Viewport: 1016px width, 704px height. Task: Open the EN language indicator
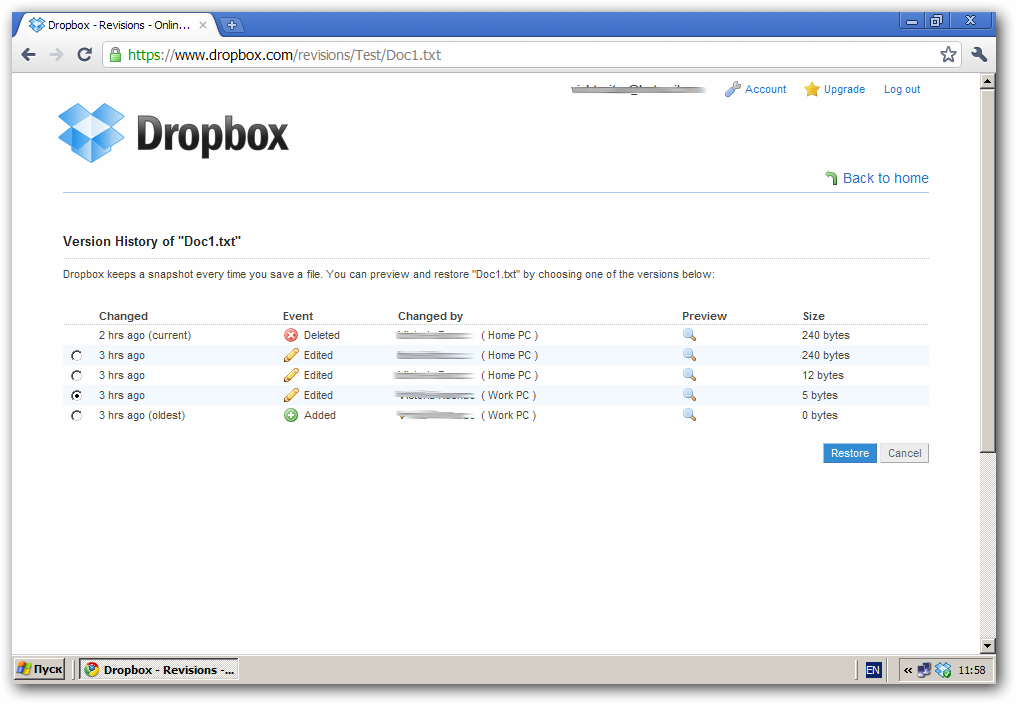click(873, 670)
